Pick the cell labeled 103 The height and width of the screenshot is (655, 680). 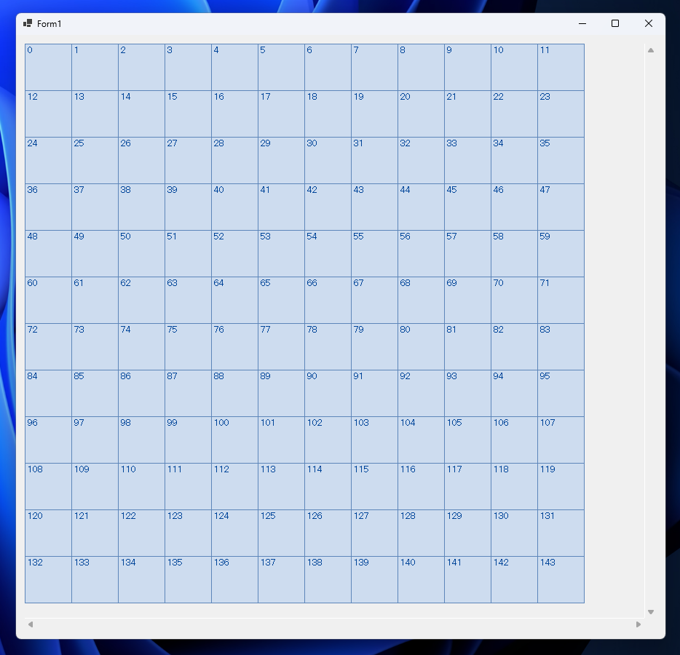374,440
